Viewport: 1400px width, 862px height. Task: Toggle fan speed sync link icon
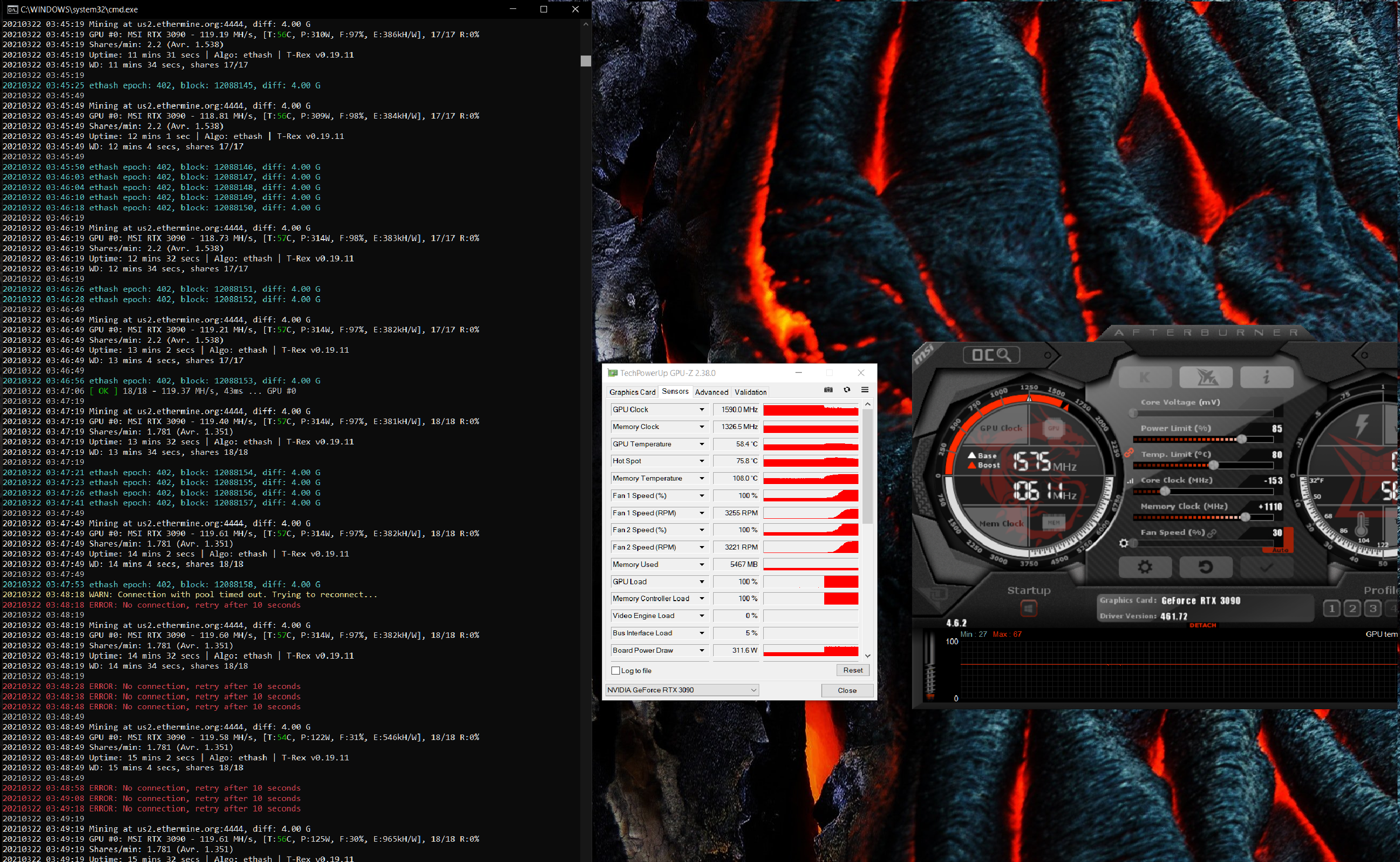[1212, 533]
